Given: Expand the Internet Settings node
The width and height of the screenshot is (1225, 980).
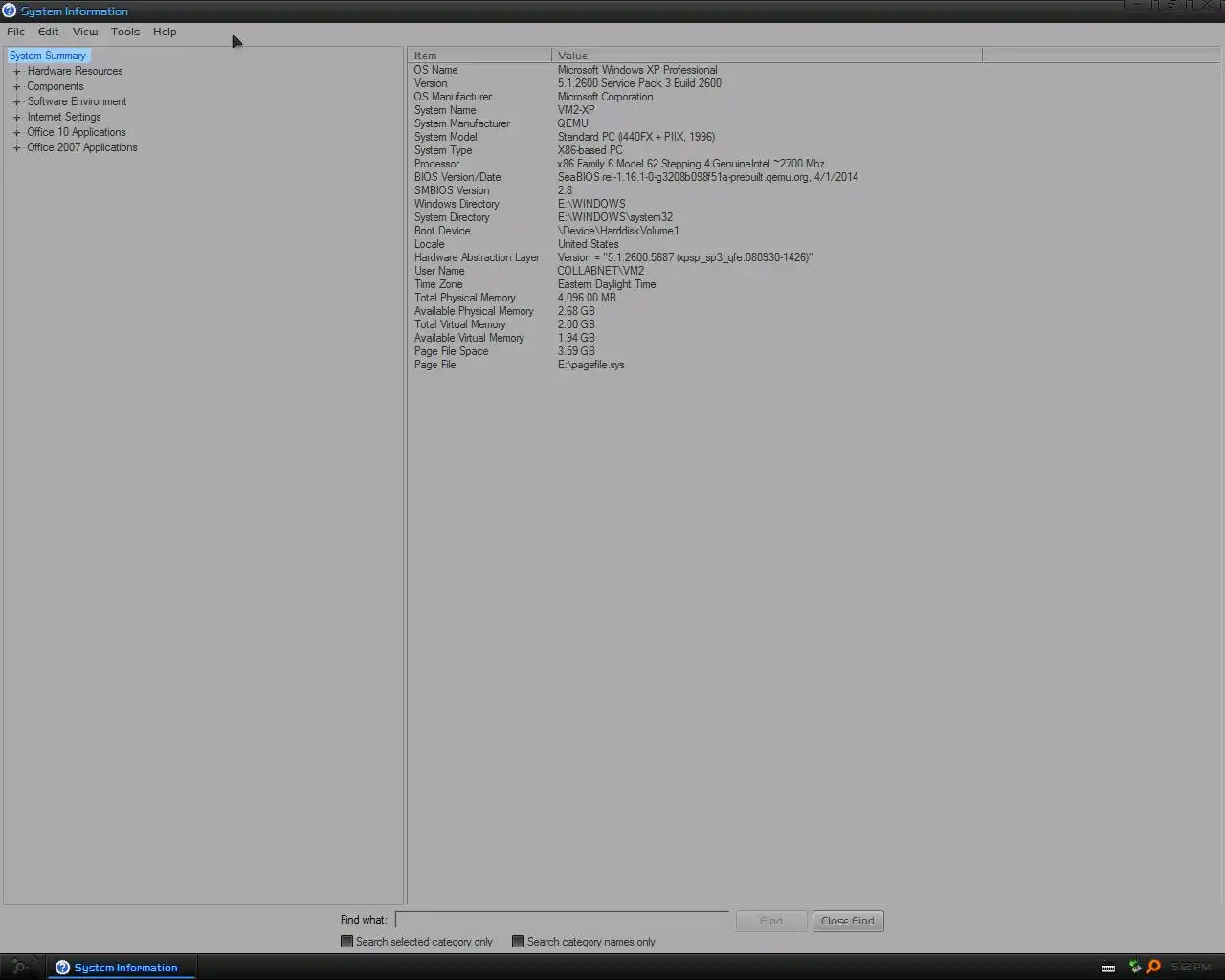Looking at the screenshot, I should (16, 118).
